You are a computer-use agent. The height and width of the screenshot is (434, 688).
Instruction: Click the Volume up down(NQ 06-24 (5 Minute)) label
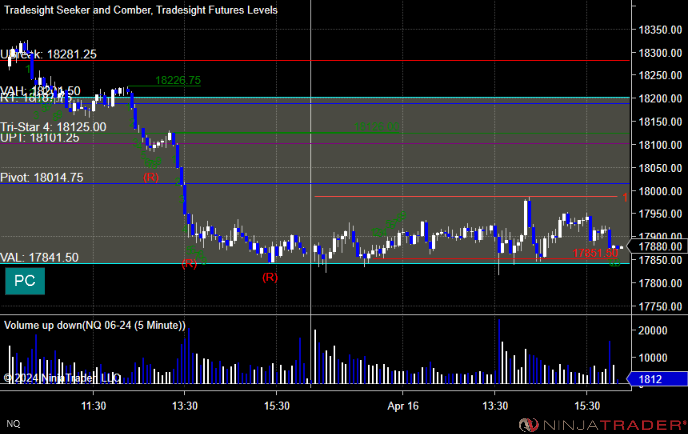(95, 325)
